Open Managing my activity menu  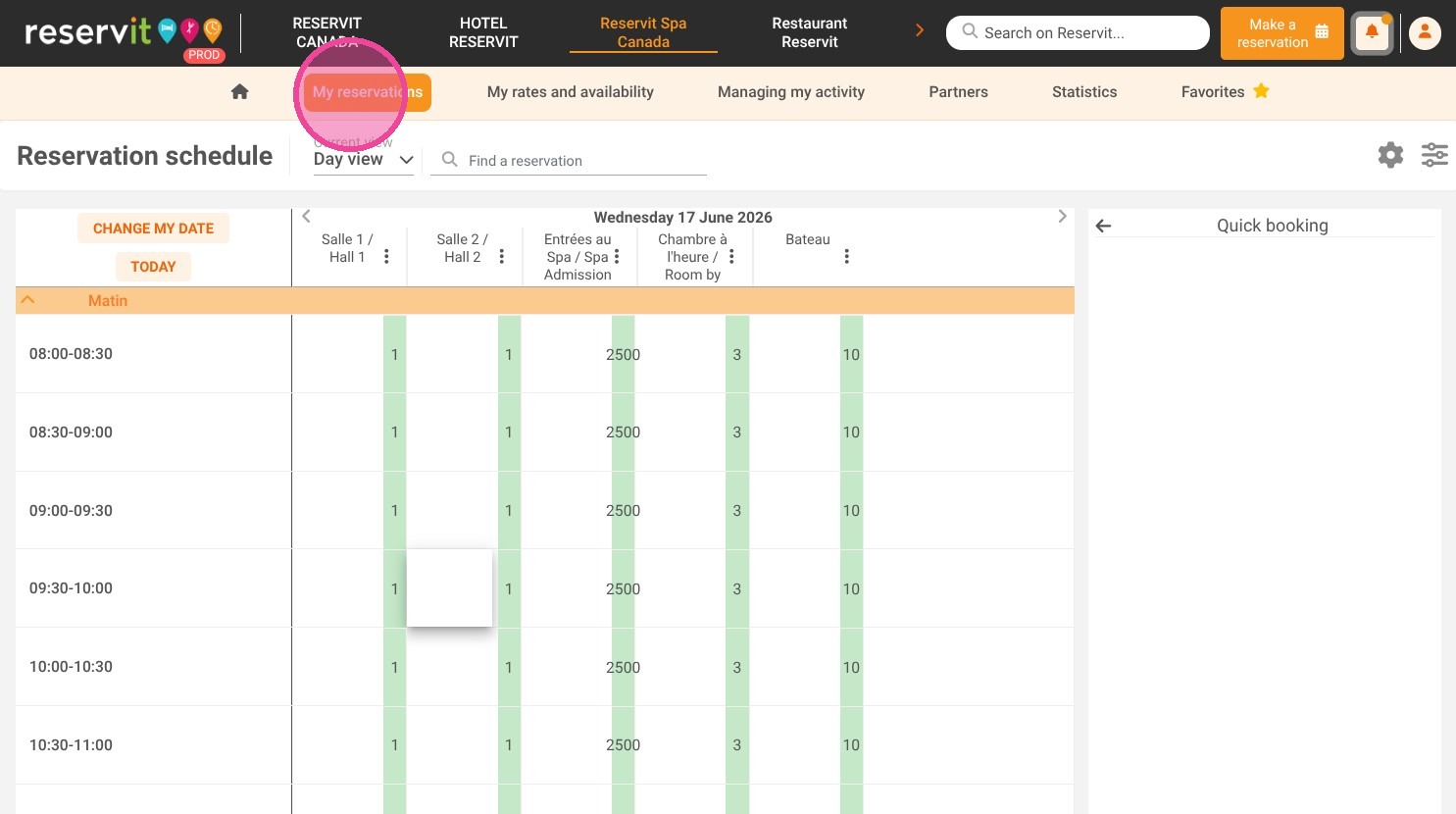click(x=791, y=92)
